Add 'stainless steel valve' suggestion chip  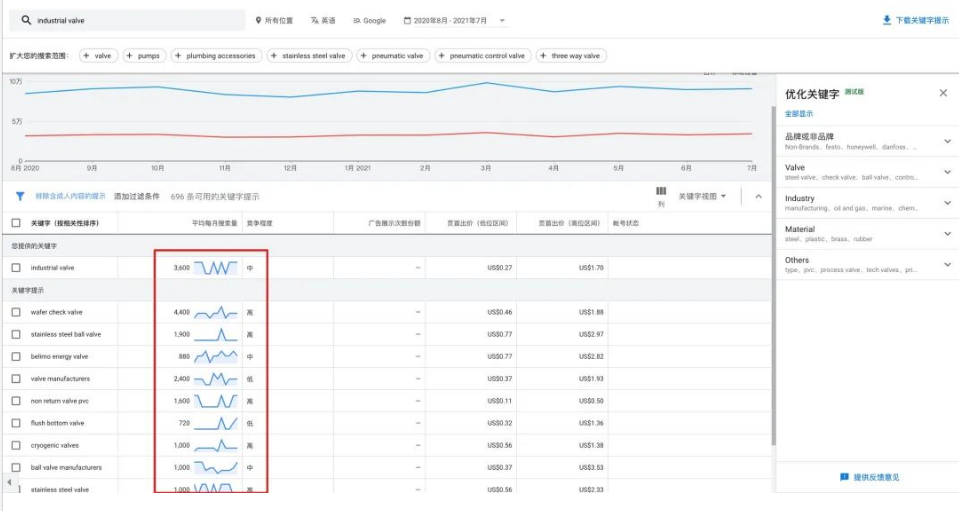point(308,56)
